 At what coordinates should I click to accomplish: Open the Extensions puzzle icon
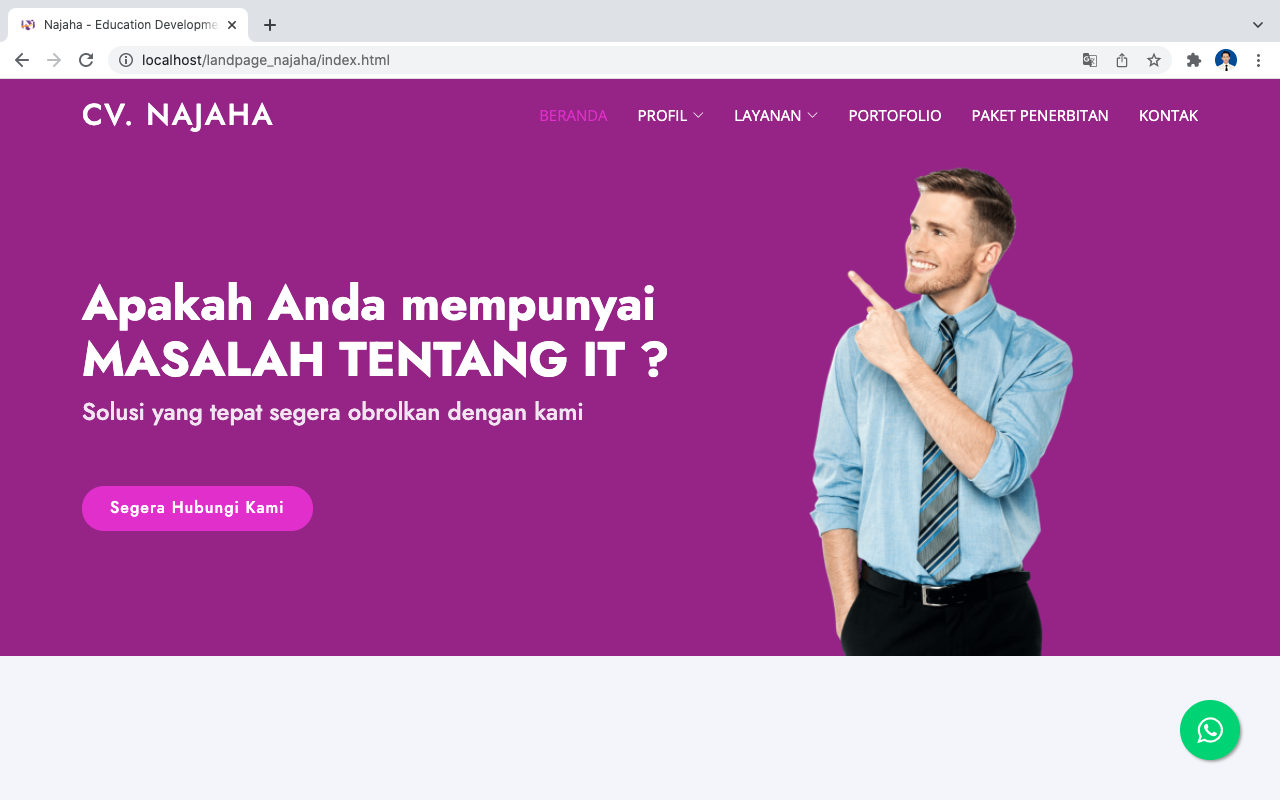[x=1193, y=60]
